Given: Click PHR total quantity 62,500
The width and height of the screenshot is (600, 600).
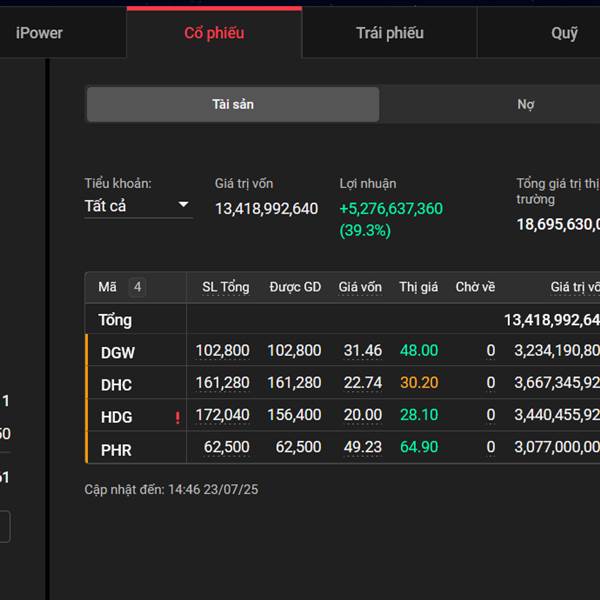Looking at the screenshot, I should (x=227, y=447).
